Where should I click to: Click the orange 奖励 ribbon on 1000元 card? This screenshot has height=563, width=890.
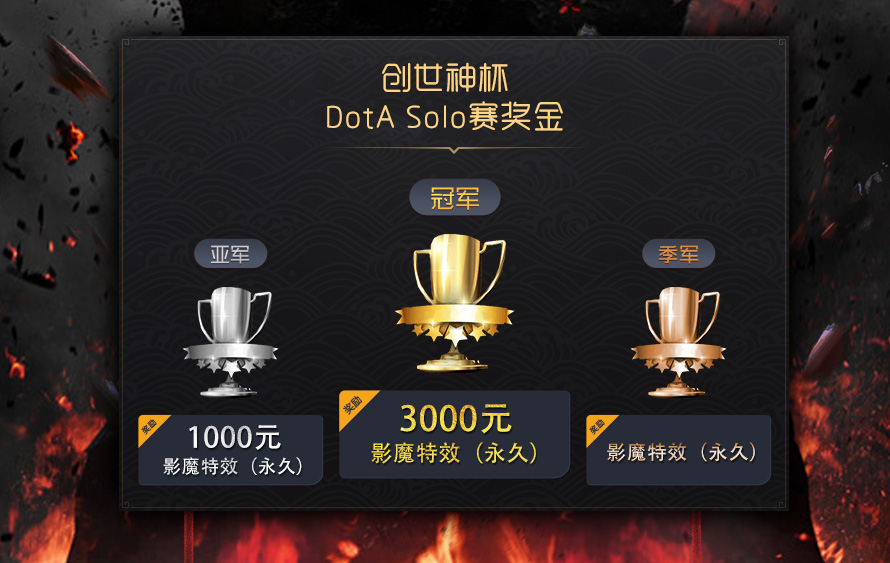[x=151, y=429]
